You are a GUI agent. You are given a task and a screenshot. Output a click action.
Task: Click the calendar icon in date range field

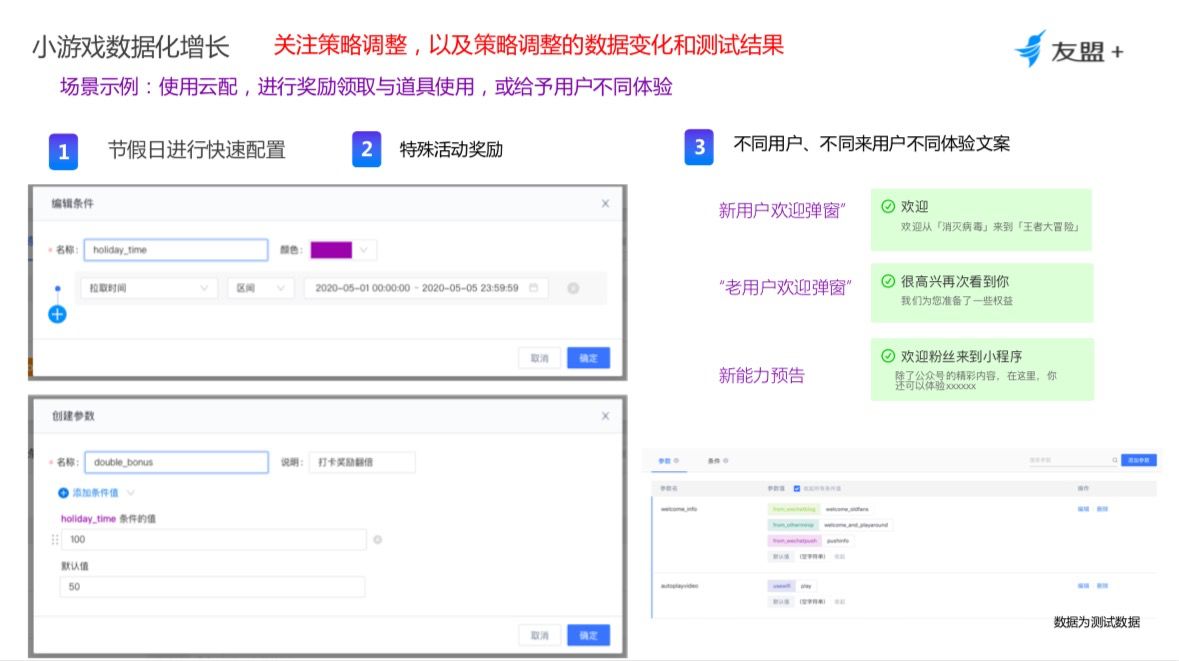[534, 288]
